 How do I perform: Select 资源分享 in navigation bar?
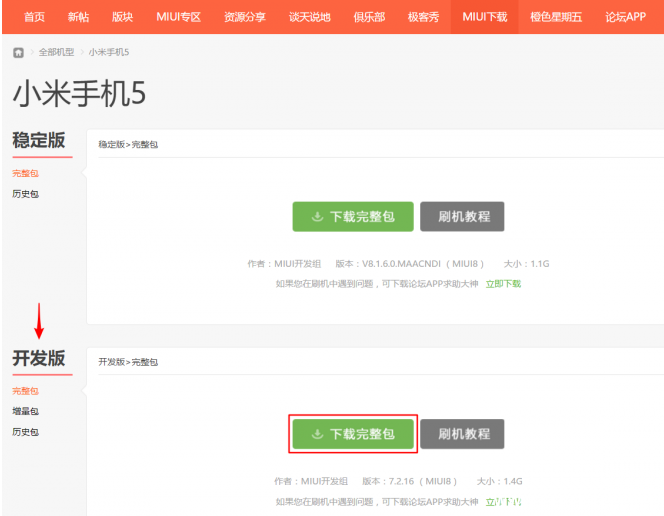point(245,17)
